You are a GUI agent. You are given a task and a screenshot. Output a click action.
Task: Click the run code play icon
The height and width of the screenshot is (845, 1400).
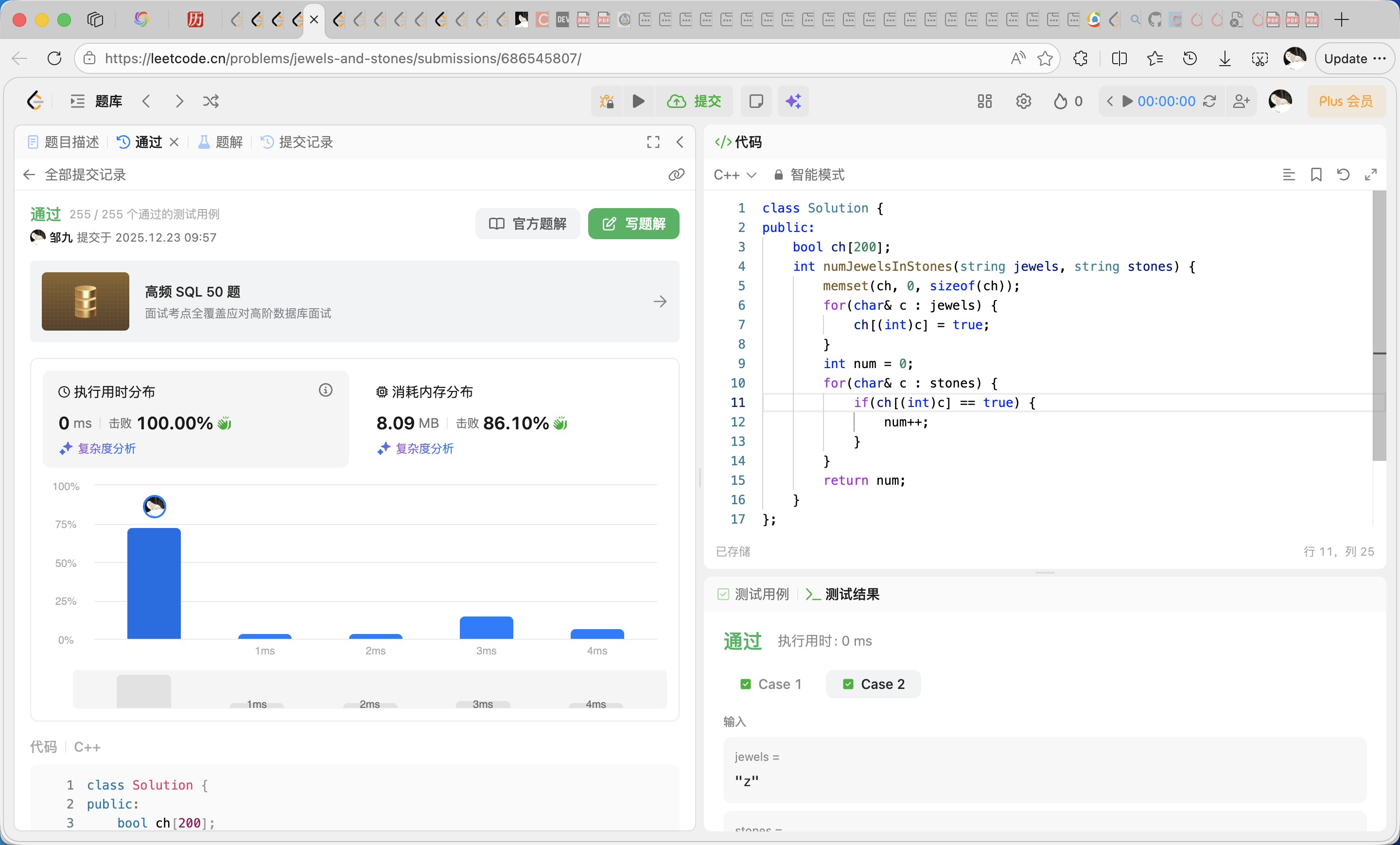638,101
